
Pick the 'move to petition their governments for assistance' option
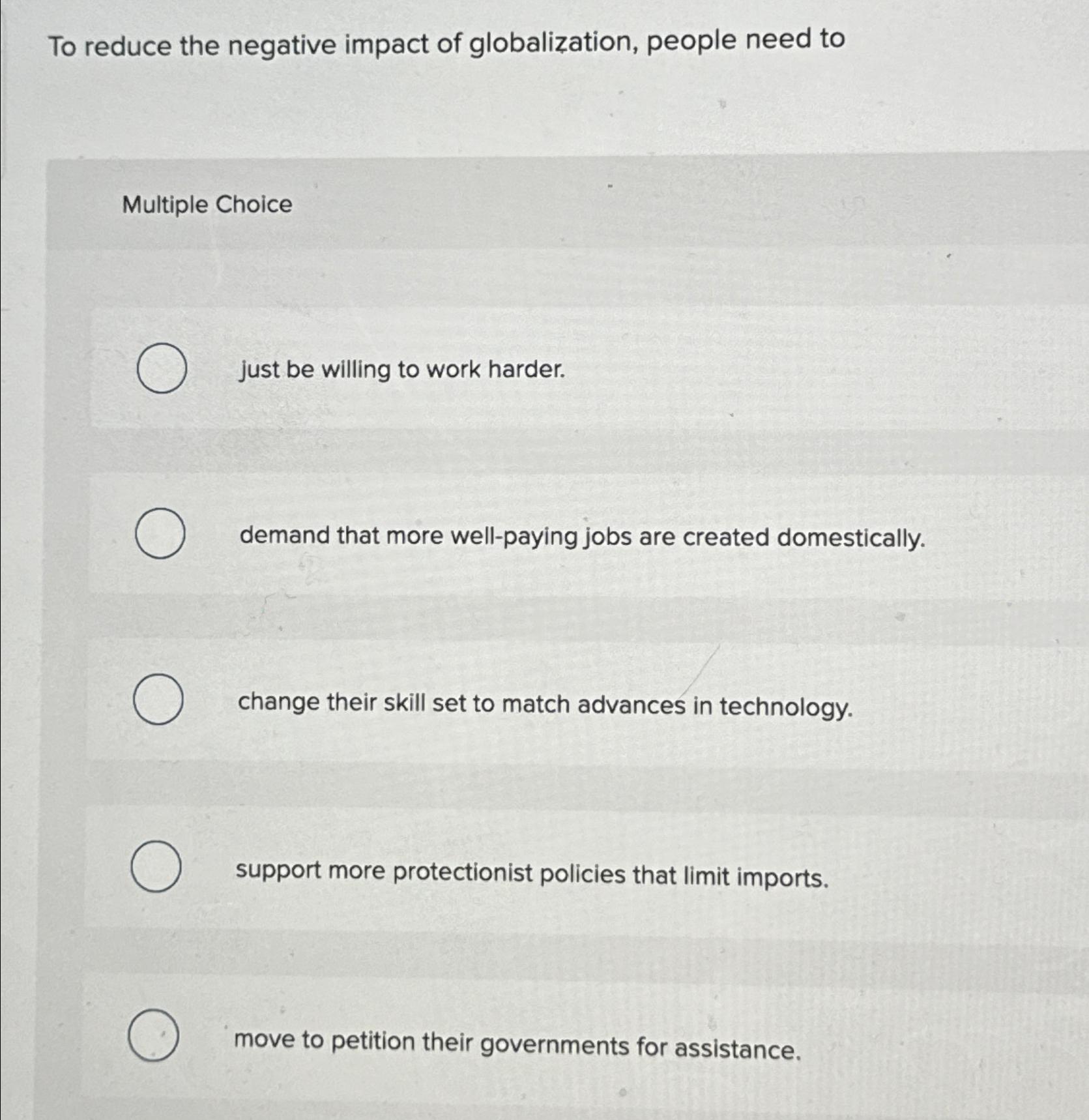pos(154,1033)
